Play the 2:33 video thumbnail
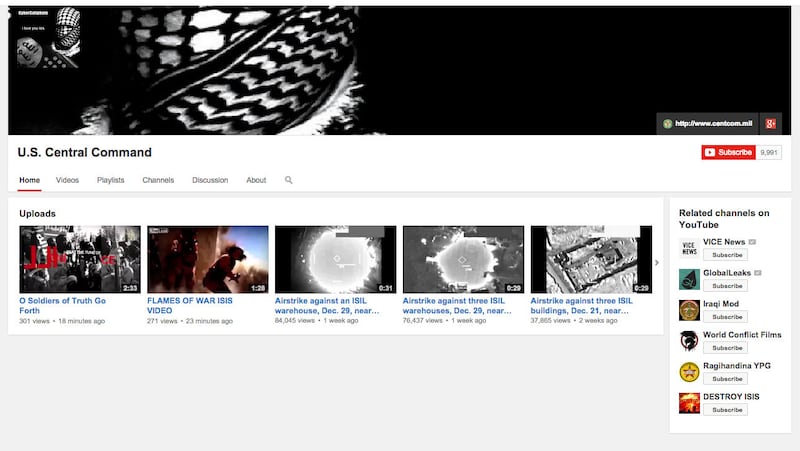 pos(80,259)
